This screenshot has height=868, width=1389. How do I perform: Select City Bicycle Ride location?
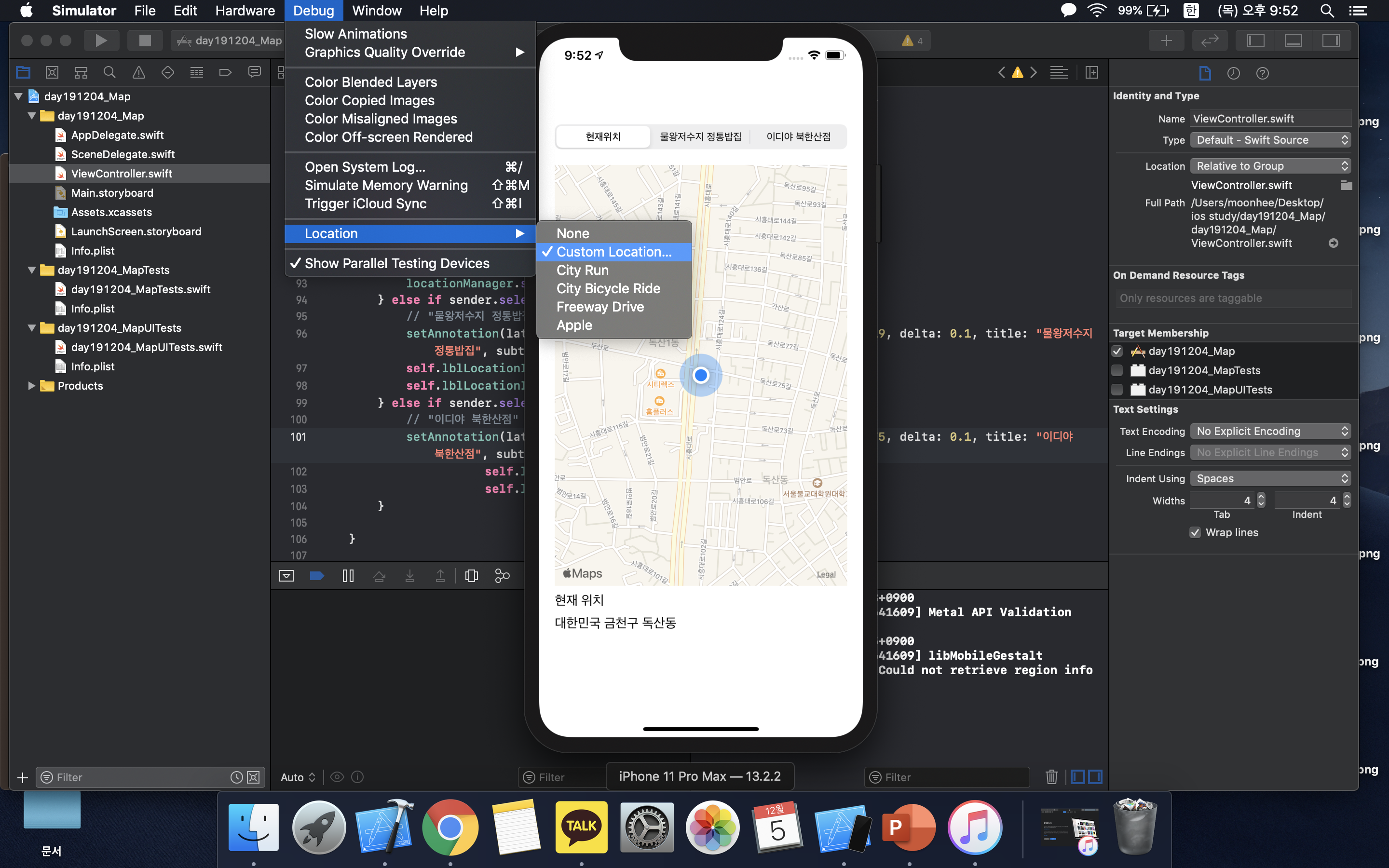click(608, 289)
